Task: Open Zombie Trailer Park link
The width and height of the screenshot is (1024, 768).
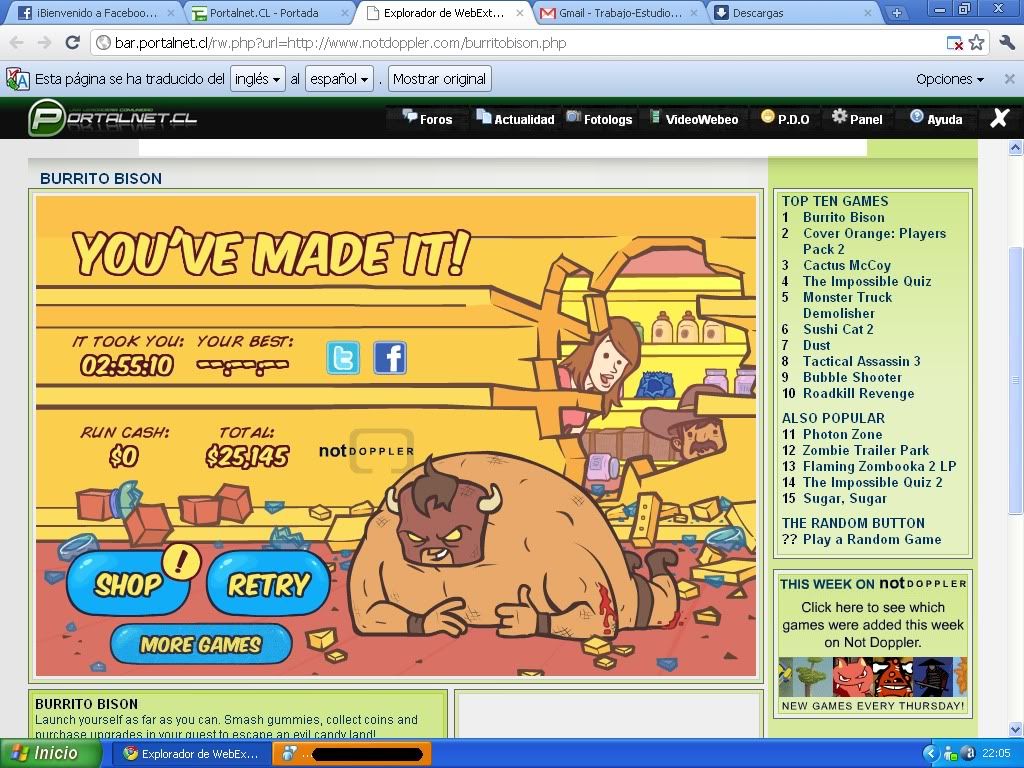Action: pos(866,450)
